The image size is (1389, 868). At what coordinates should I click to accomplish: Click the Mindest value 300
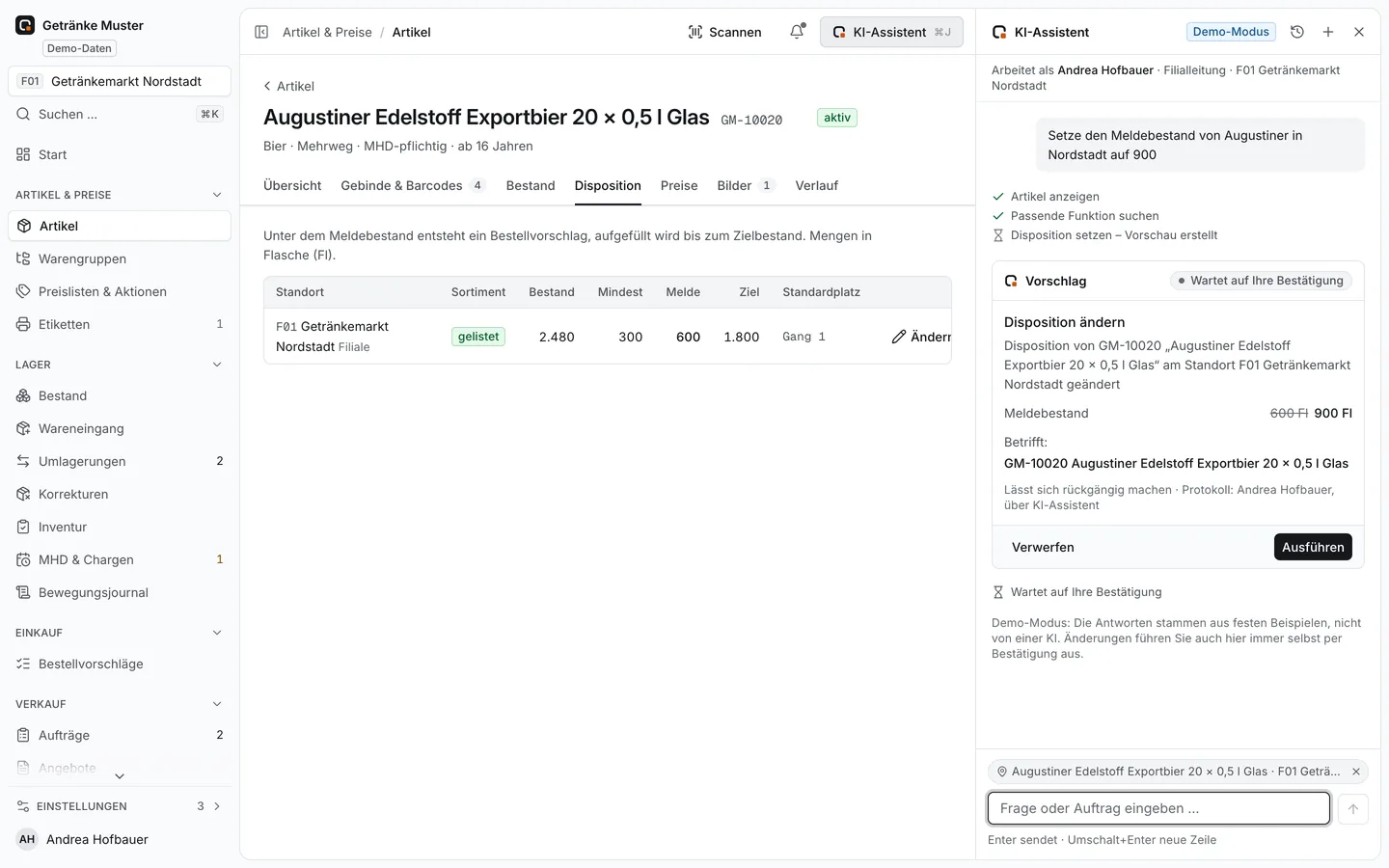[630, 337]
